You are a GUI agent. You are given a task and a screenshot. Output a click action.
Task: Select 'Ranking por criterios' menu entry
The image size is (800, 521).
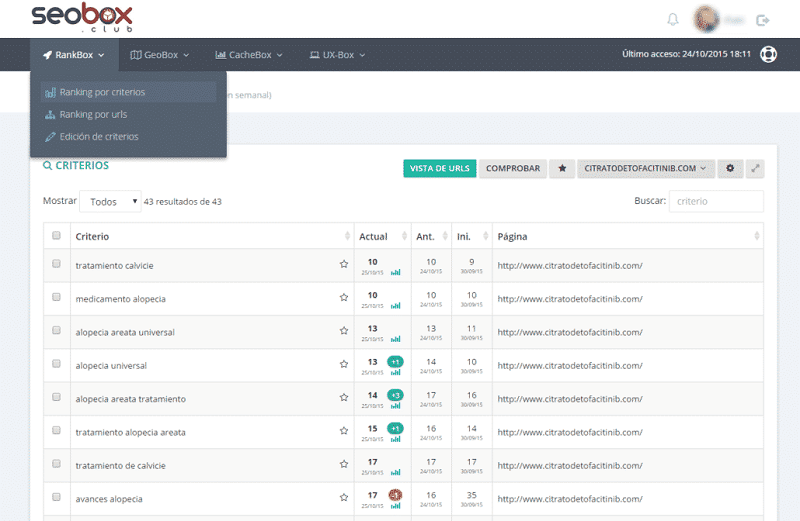(129, 92)
